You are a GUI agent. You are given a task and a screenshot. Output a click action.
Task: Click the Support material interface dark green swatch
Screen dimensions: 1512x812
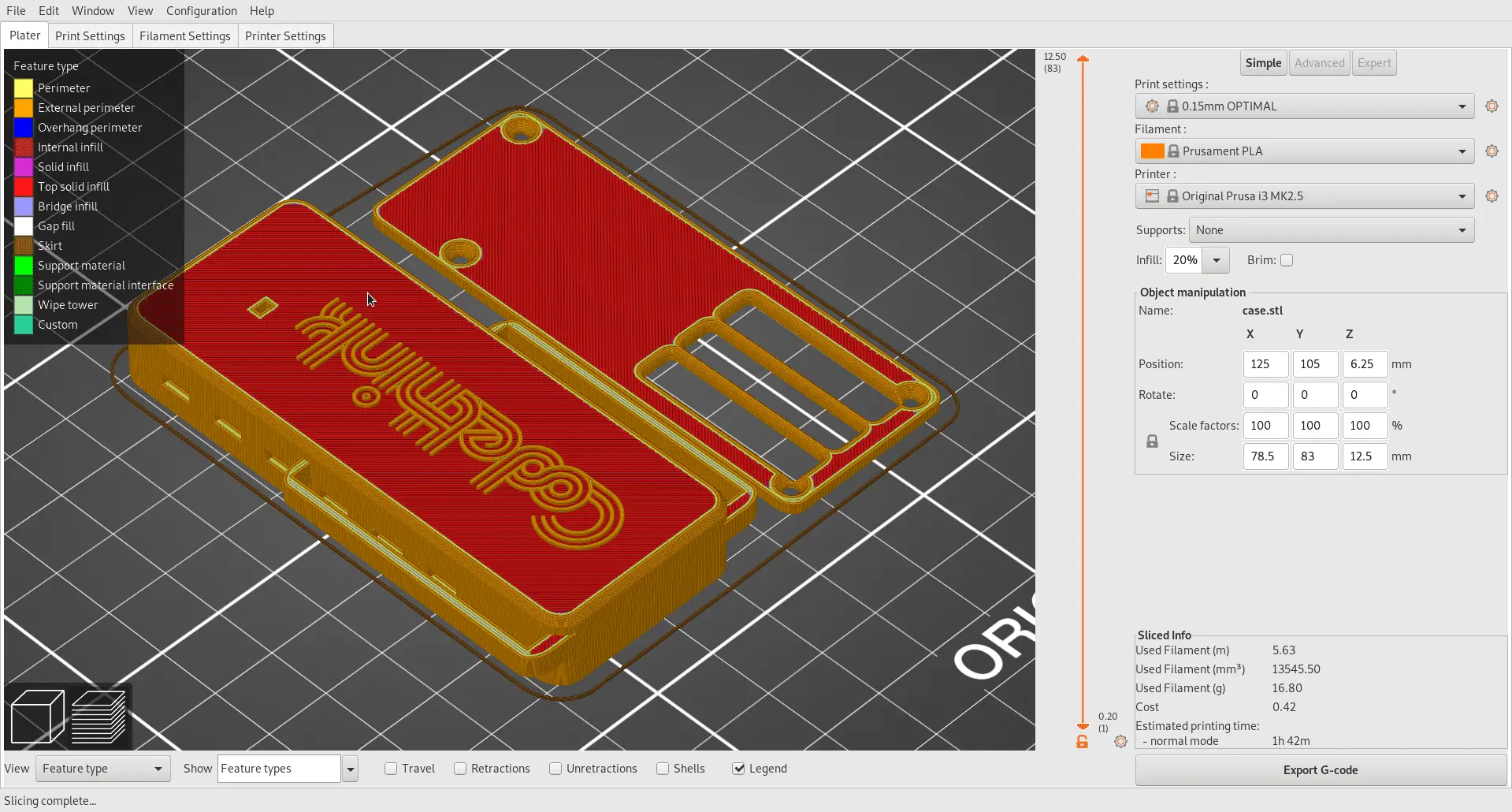(x=24, y=285)
